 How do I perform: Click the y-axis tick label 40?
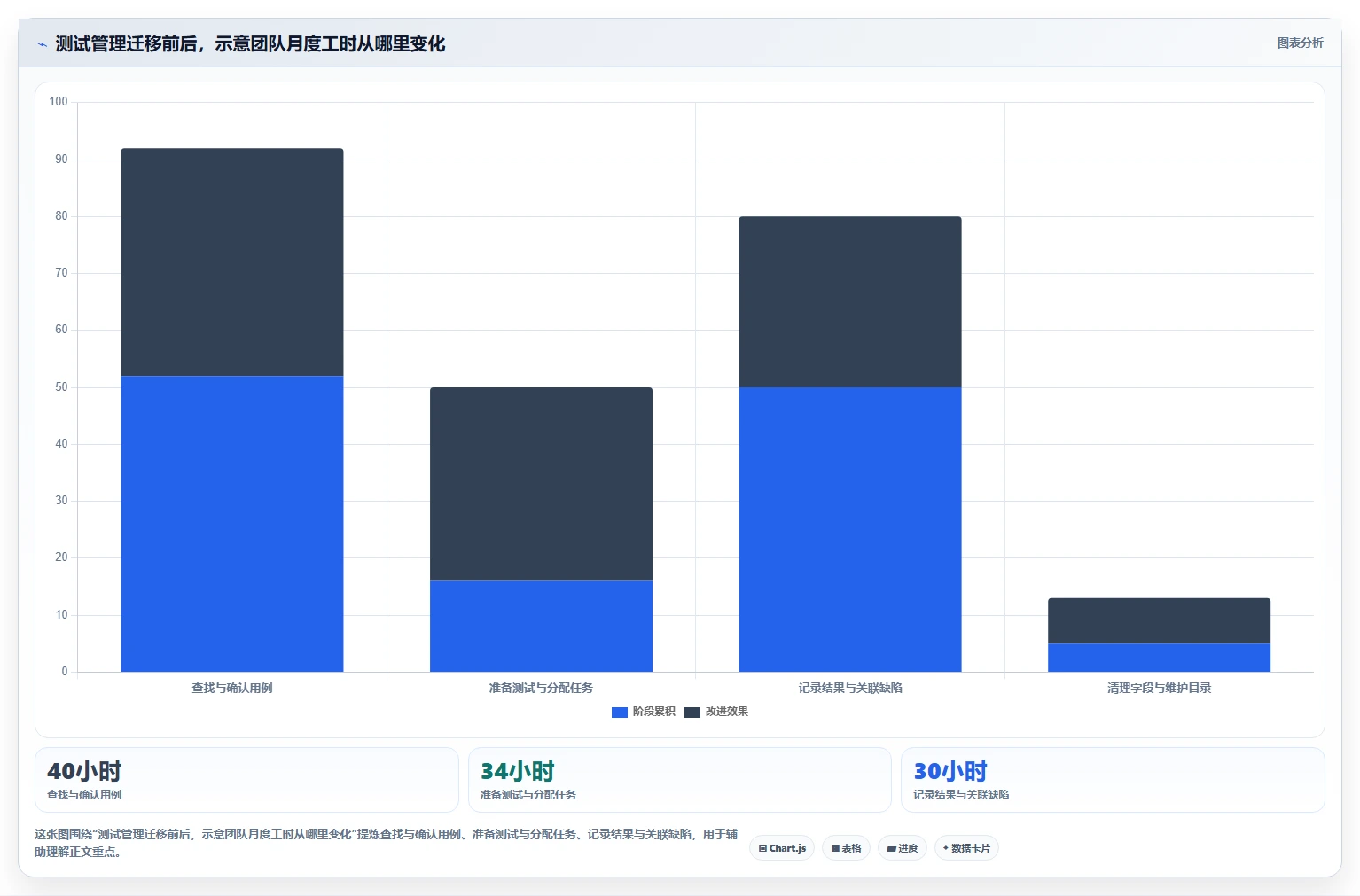[61, 444]
